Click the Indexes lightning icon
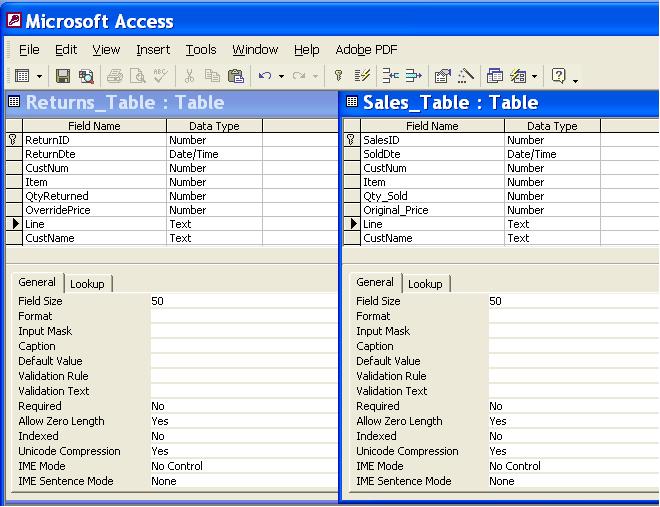This screenshot has width=660, height=507. [x=362, y=76]
